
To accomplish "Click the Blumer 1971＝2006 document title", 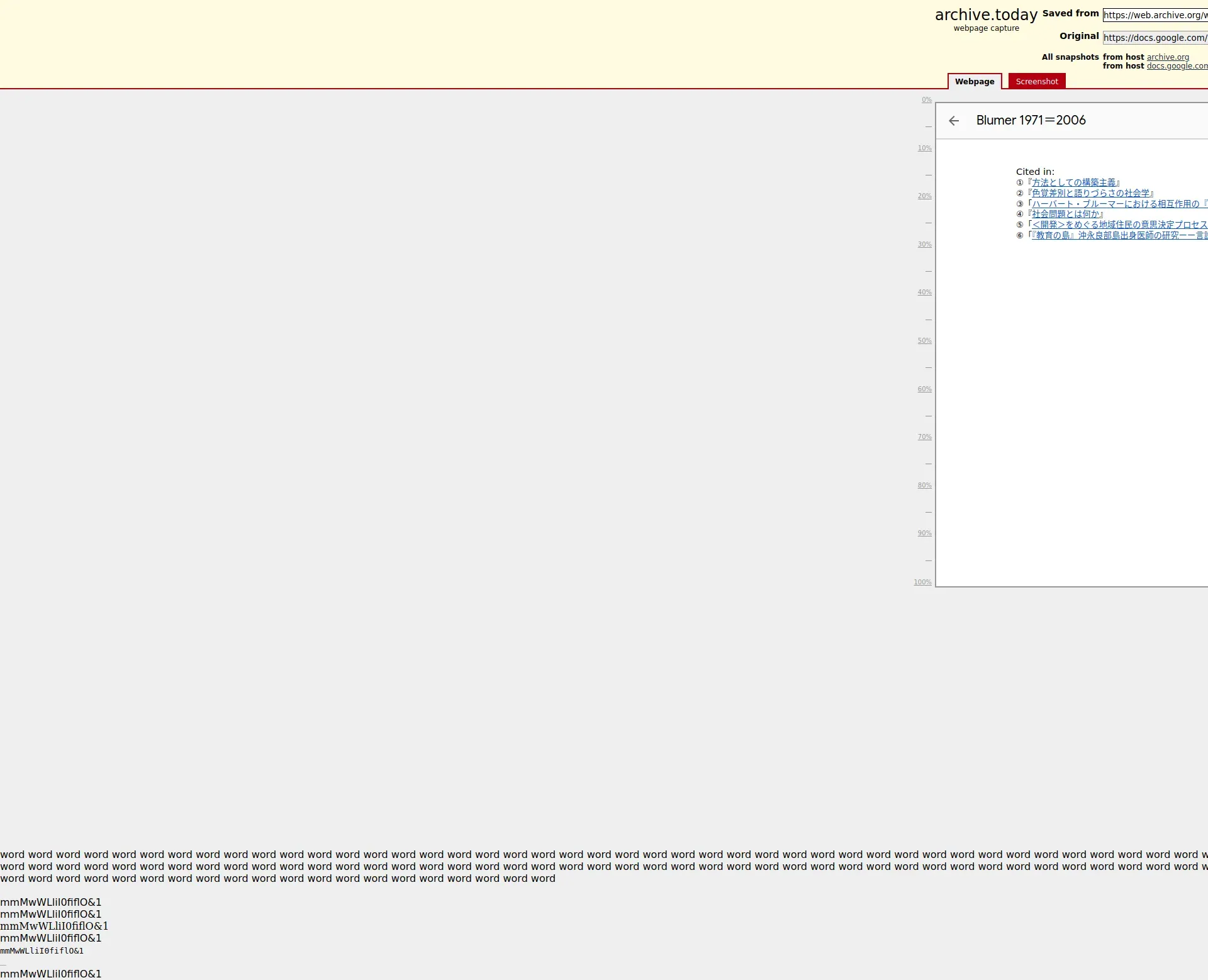I will pos(1031,120).
